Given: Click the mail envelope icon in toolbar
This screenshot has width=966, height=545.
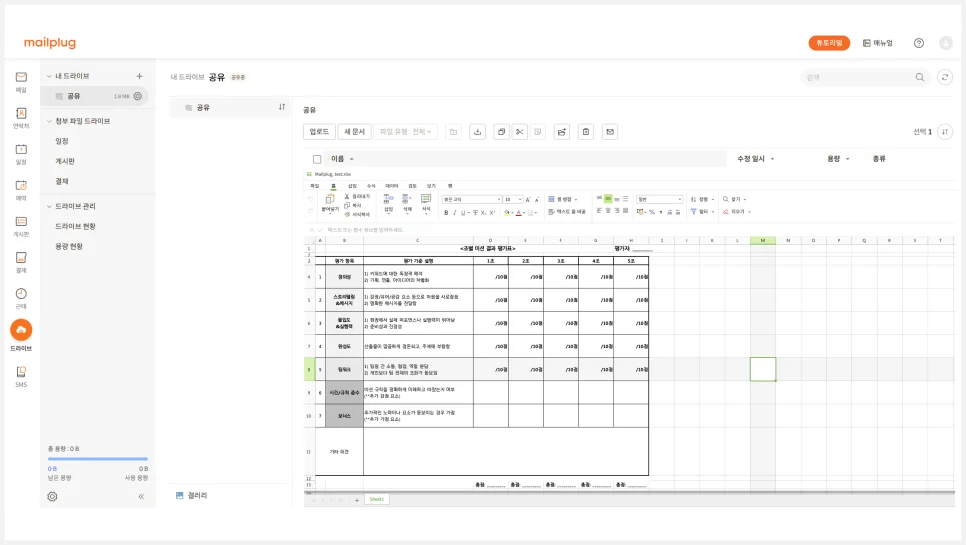Looking at the screenshot, I should pos(610,132).
